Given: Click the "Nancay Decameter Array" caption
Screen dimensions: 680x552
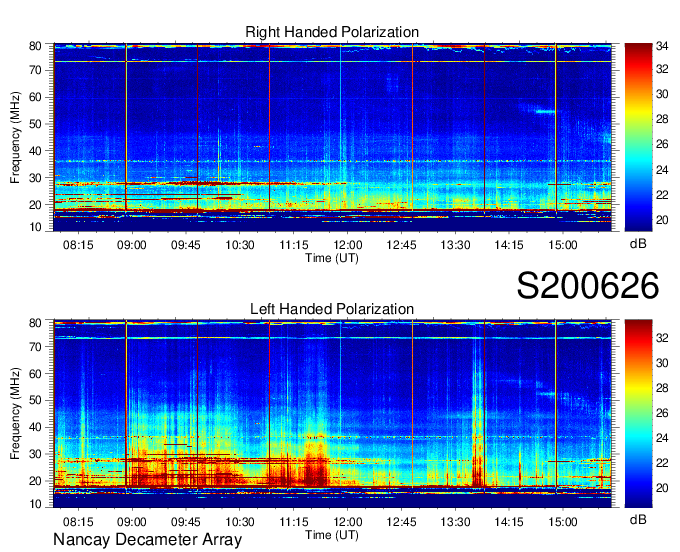Looking at the screenshot, I should point(147,540).
